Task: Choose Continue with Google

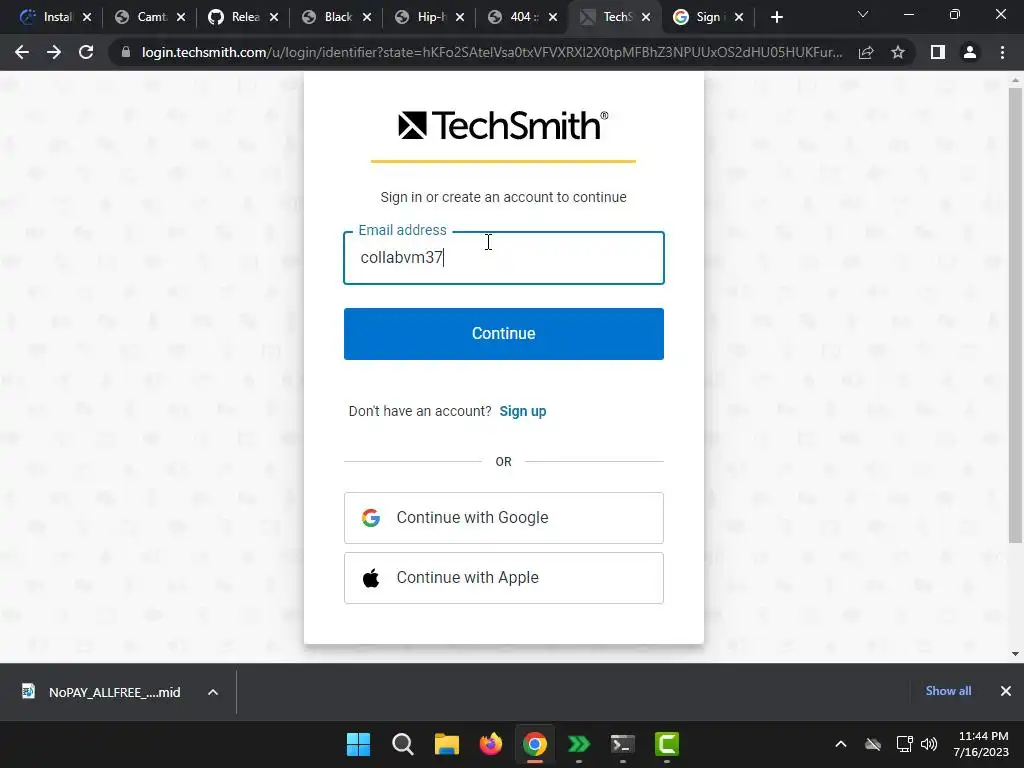Action: coord(504,518)
